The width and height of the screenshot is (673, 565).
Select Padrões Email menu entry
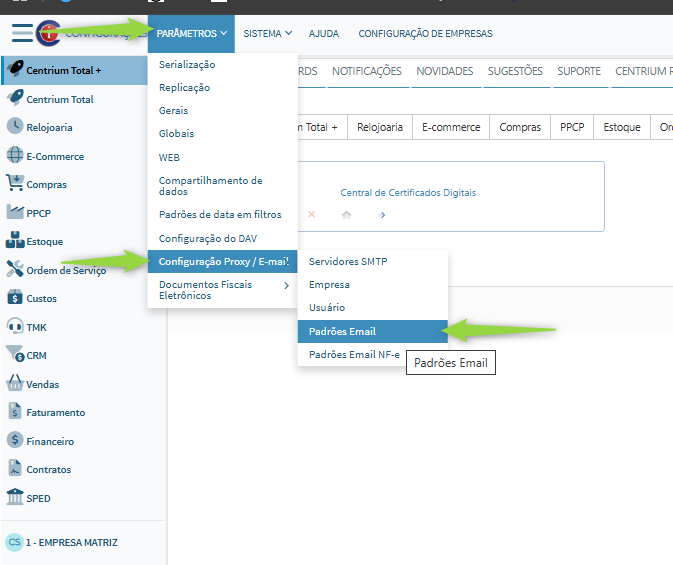tap(342, 331)
